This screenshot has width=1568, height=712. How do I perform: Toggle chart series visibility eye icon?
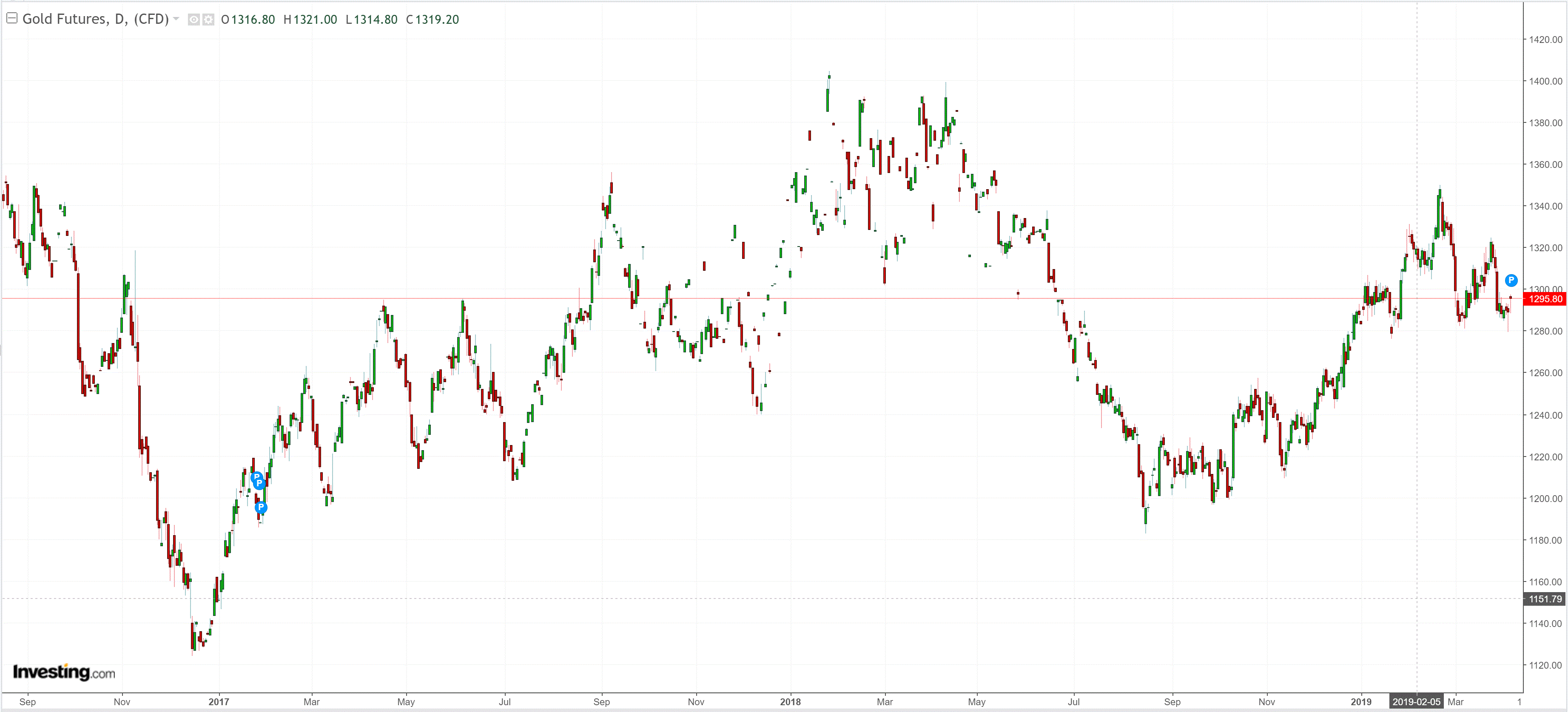click(194, 20)
